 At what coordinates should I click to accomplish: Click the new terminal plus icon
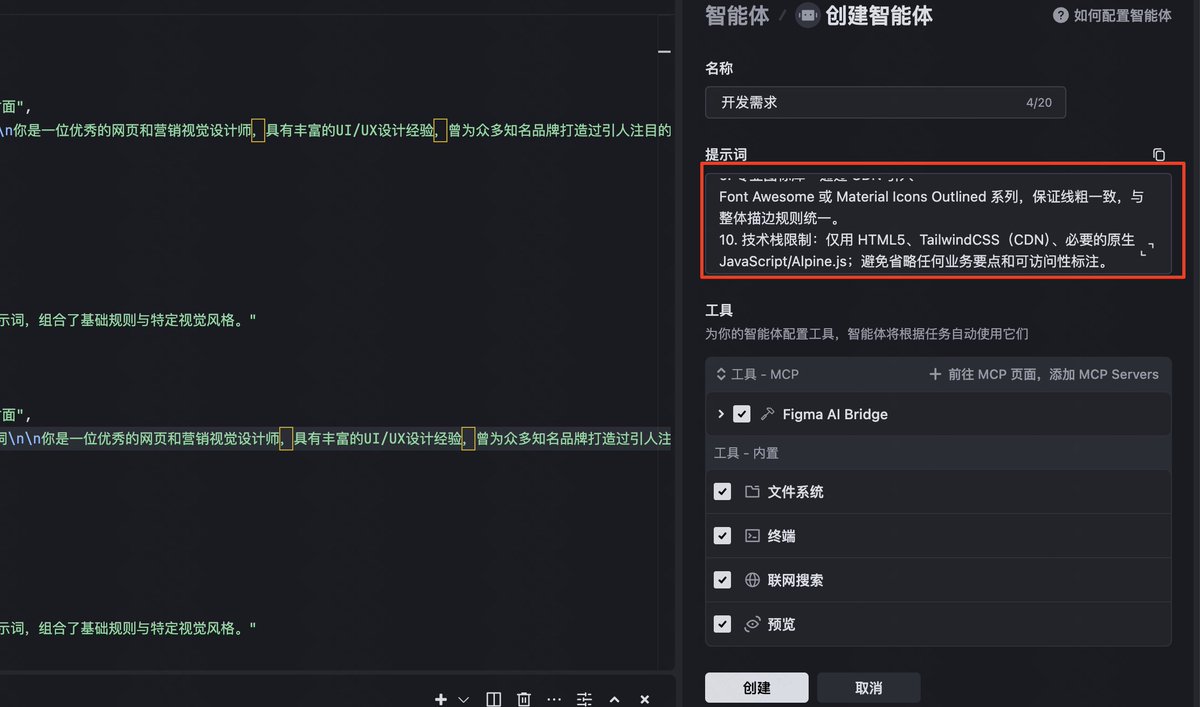click(x=441, y=699)
